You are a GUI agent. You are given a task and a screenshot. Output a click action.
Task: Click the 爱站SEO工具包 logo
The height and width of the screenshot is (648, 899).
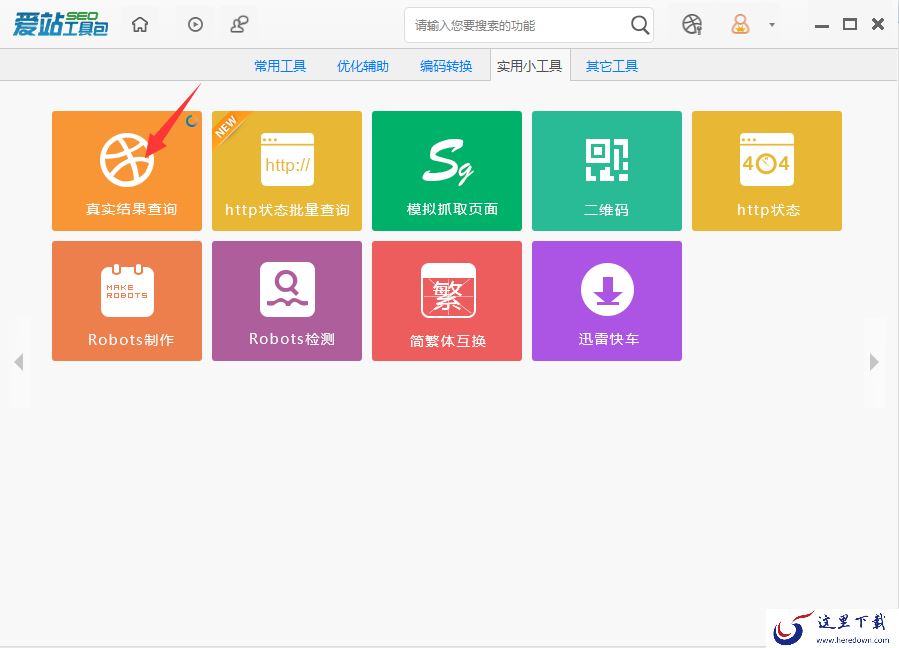60,24
